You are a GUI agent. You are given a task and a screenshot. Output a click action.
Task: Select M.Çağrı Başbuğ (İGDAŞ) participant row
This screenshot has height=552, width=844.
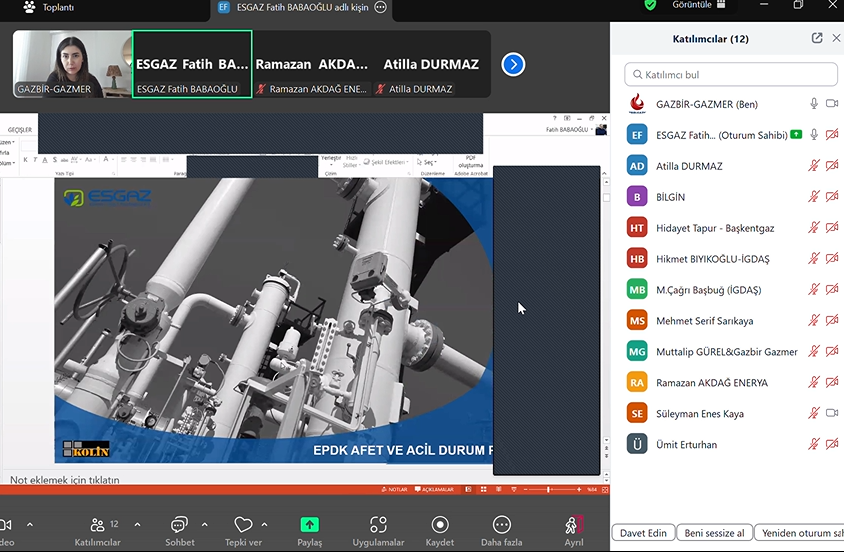point(727,289)
